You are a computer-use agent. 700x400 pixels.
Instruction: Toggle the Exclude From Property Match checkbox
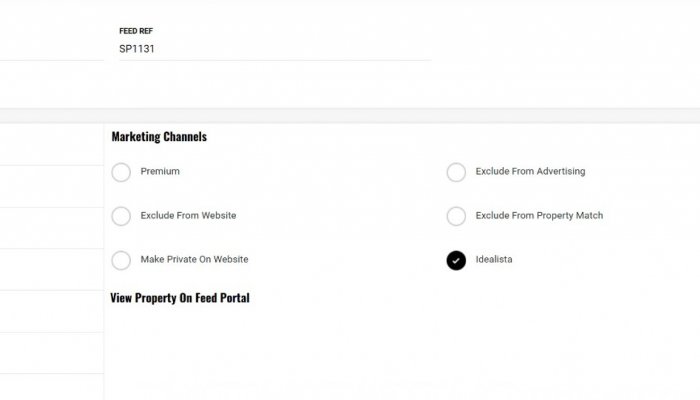click(x=456, y=216)
